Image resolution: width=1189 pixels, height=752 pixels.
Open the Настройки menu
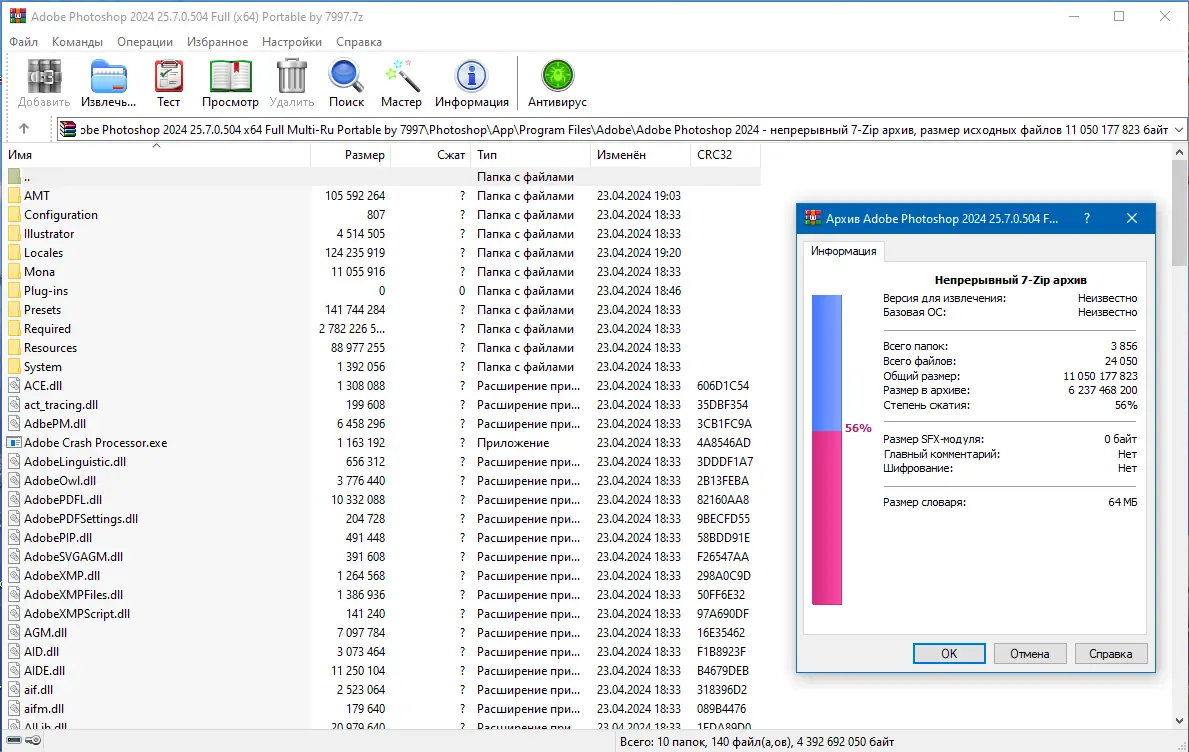pos(291,41)
